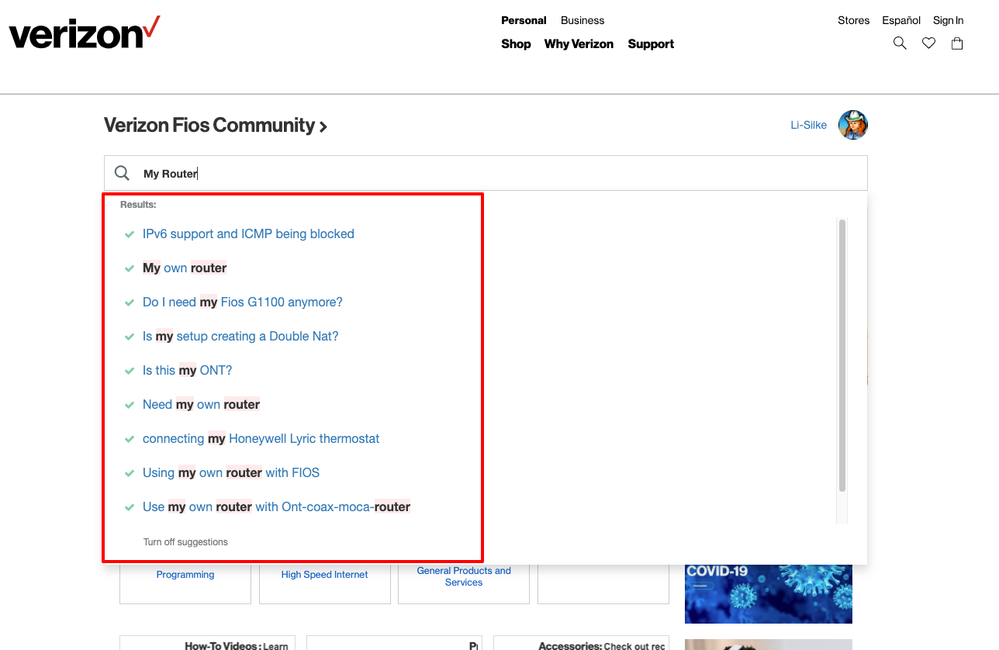The height and width of the screenshot is (650, 999).
Task: Open connecting my Honeywell Lyric thermostat result
Action: click(x=261, y=438)
